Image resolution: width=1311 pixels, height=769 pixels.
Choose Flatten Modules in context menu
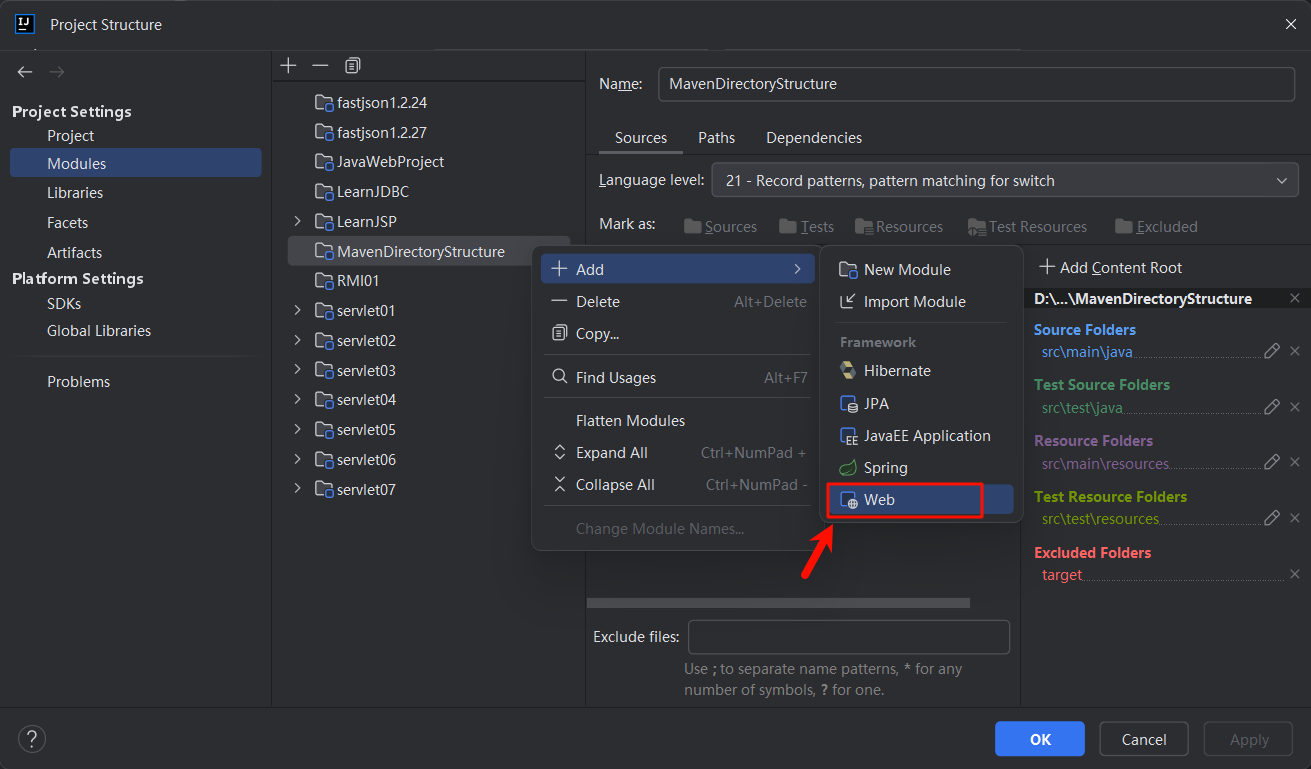click(677, 420)
